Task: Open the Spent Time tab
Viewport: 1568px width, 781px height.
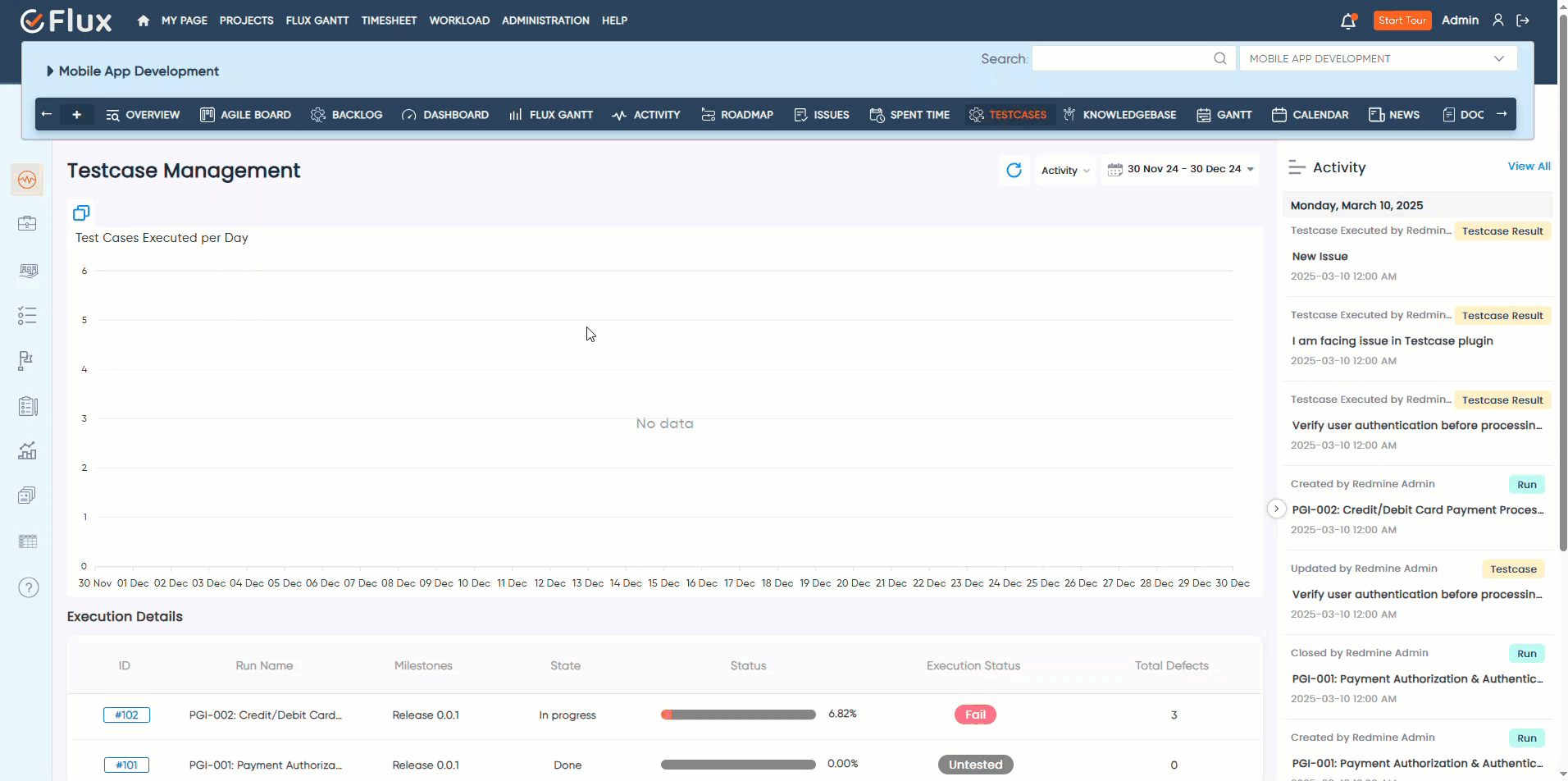Action: tap(909, 115)
